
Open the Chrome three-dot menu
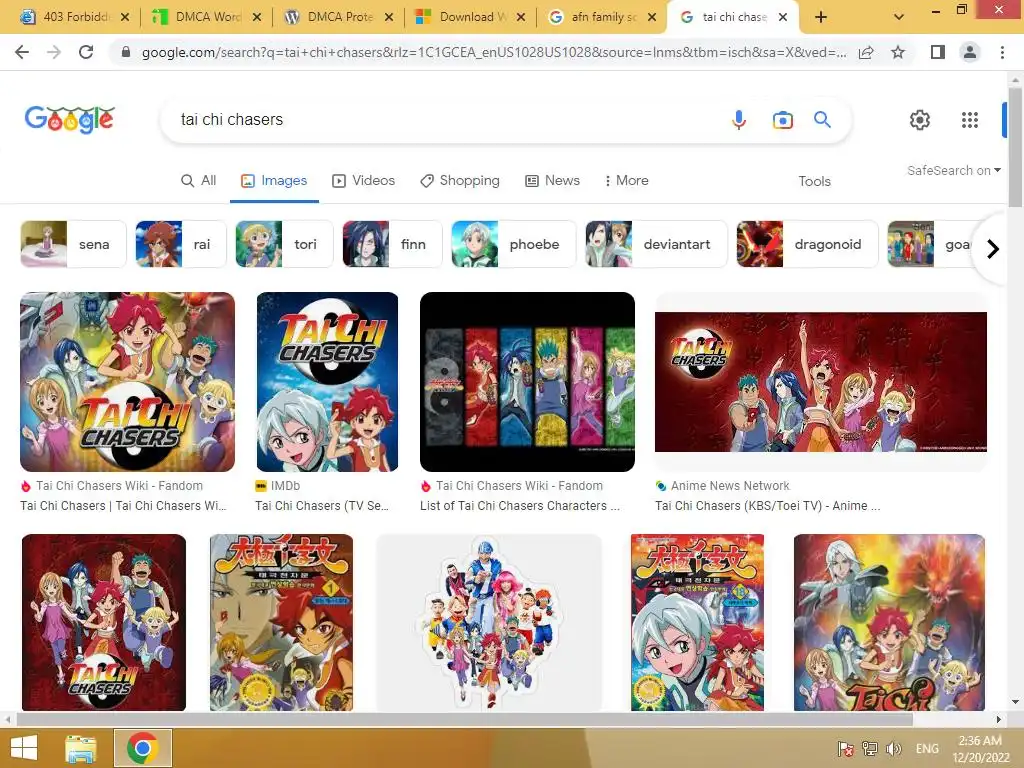(1002, 52)
